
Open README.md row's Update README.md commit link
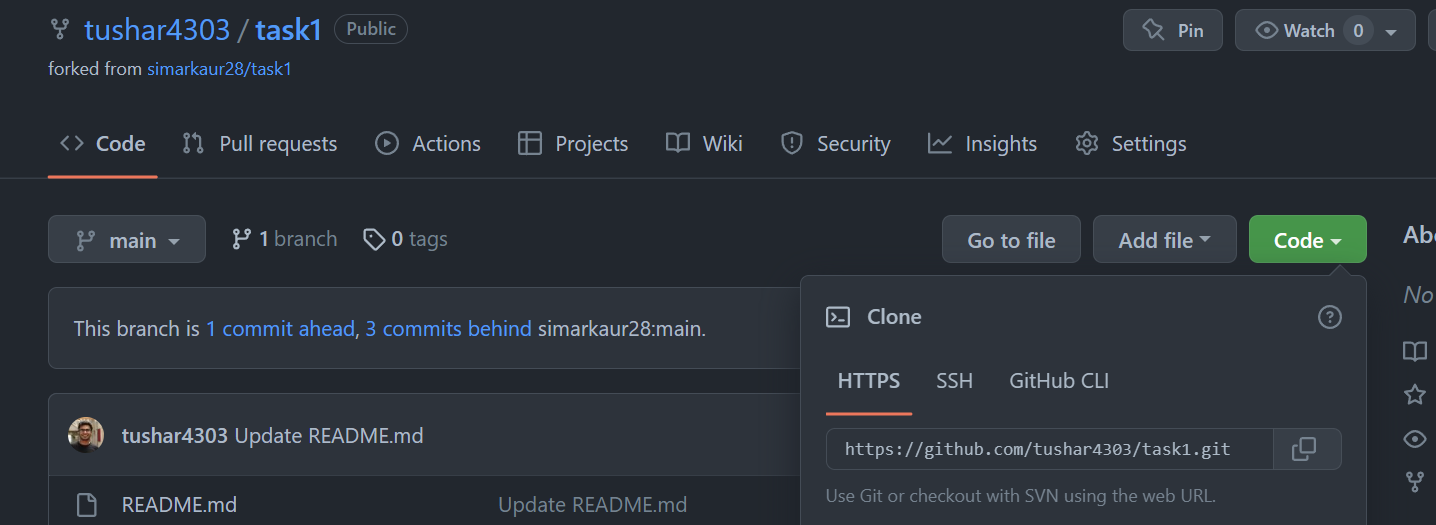593,504
